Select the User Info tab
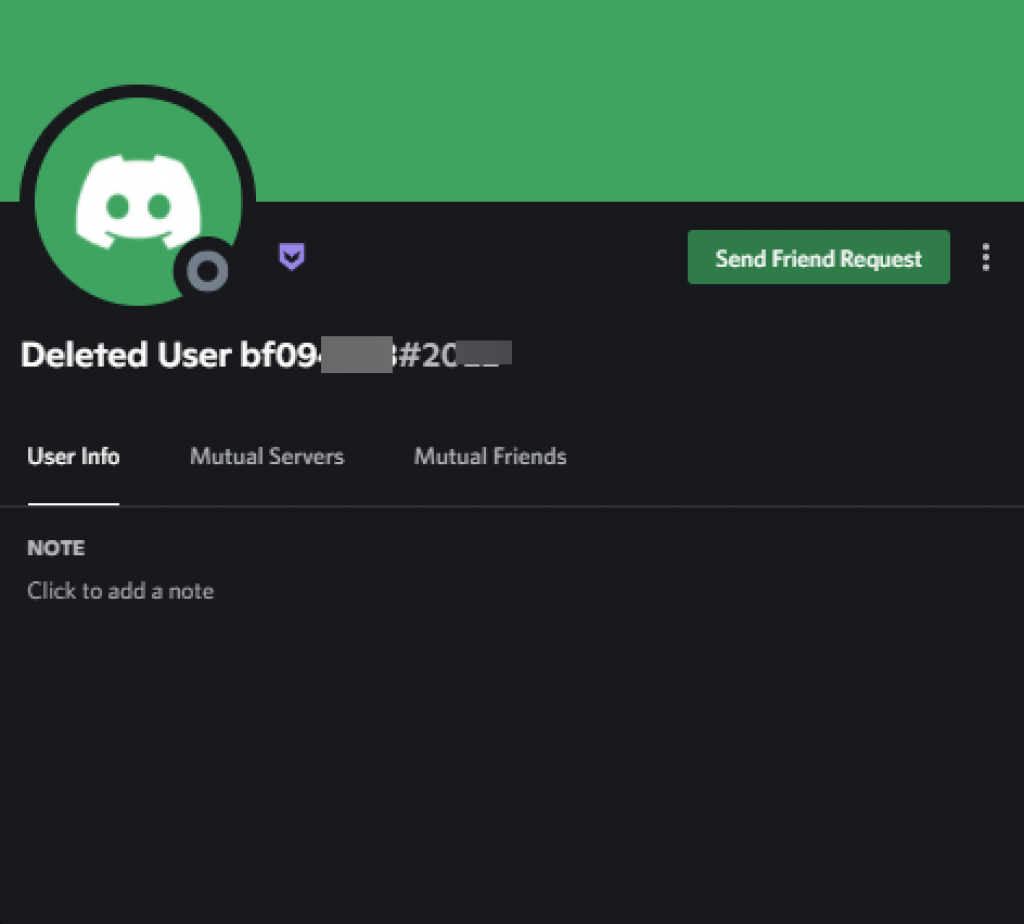 coord(73,456)
